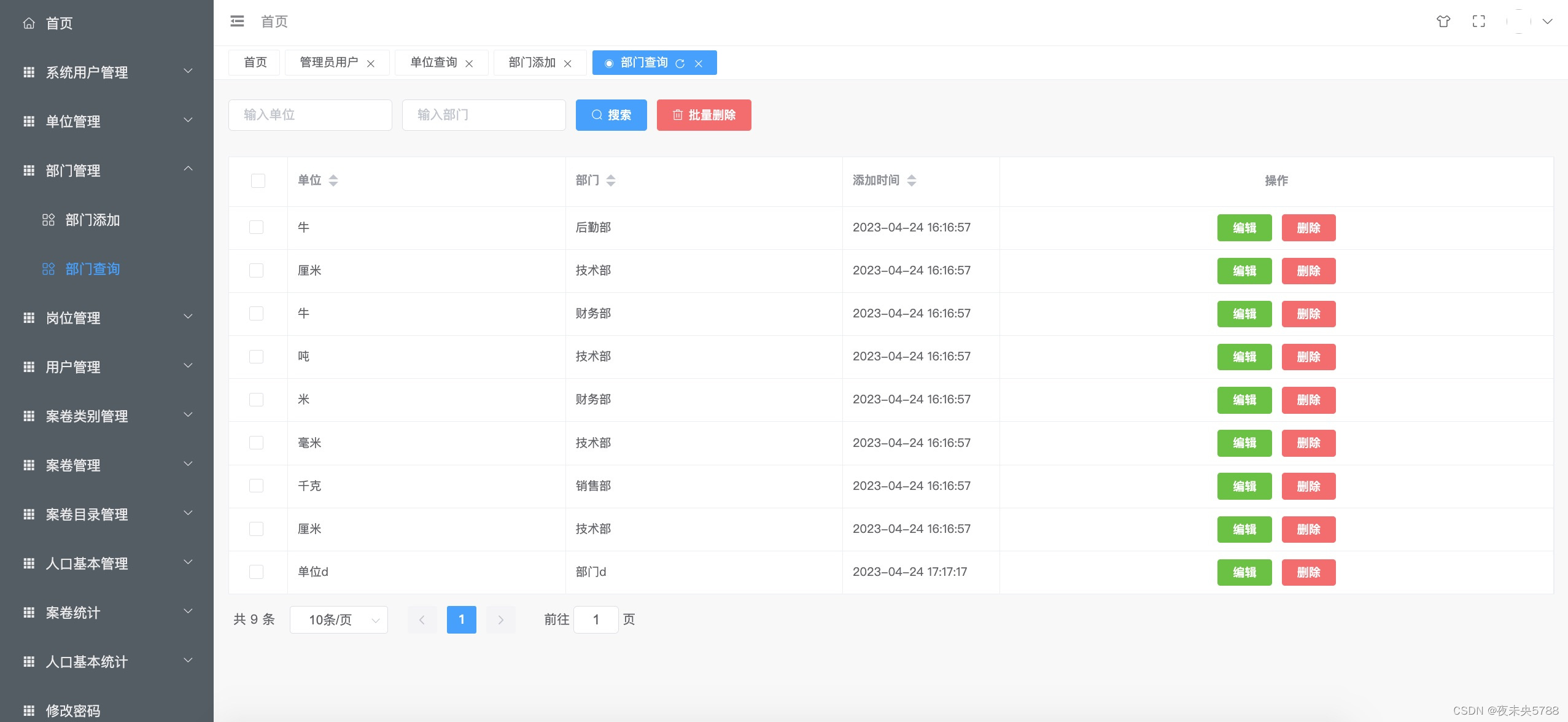Click the home icon in sidebar
This screenshot has width=1568, height=722.
(x=29, y=23)
